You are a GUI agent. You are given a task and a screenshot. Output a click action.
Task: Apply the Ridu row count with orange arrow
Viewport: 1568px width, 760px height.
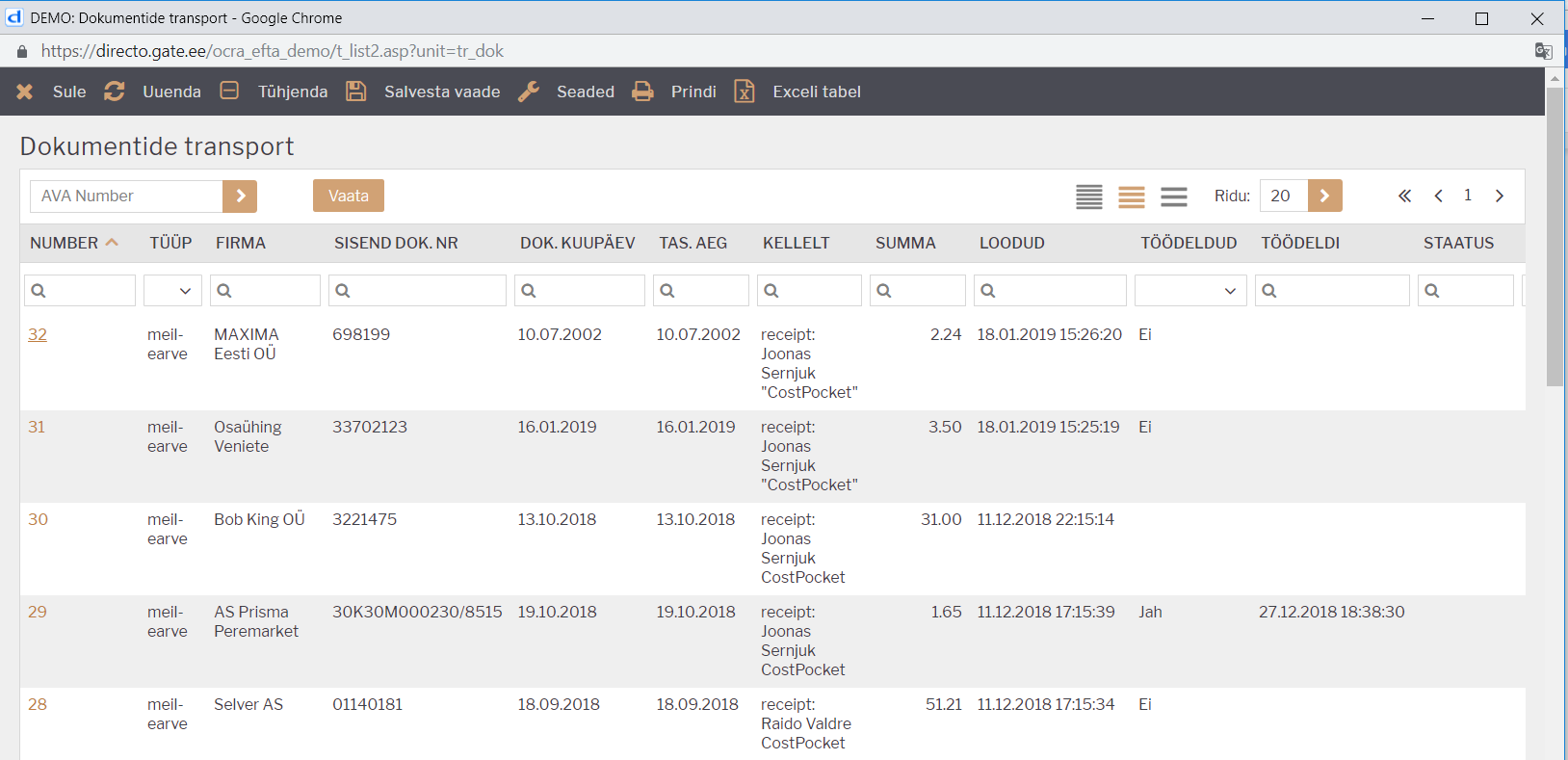(1325, 196)
